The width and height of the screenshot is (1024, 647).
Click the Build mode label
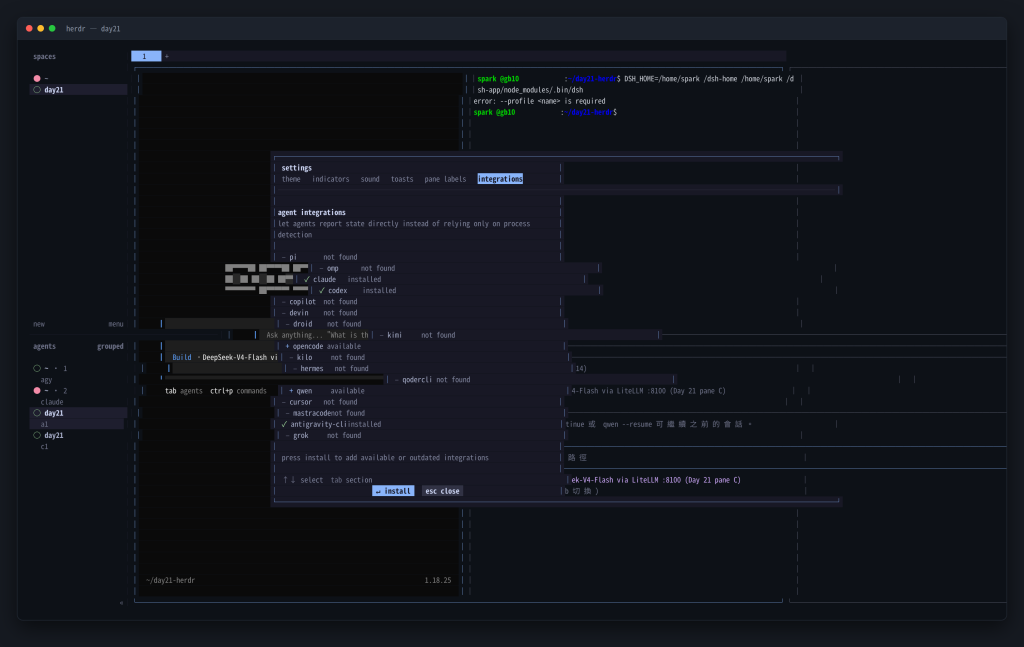(182, 358)
